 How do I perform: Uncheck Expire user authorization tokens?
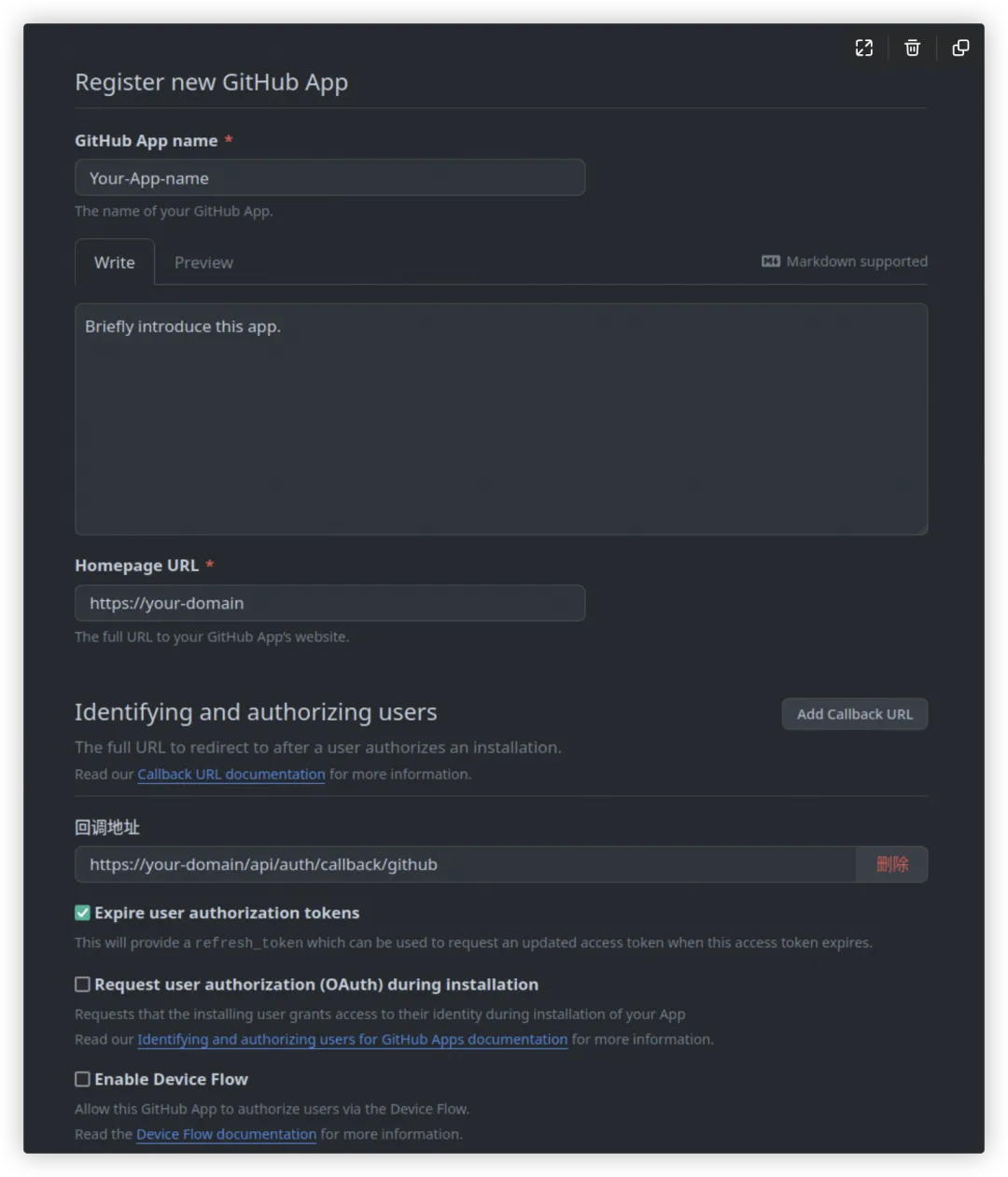pyautogui.click(x=83, y=913)
